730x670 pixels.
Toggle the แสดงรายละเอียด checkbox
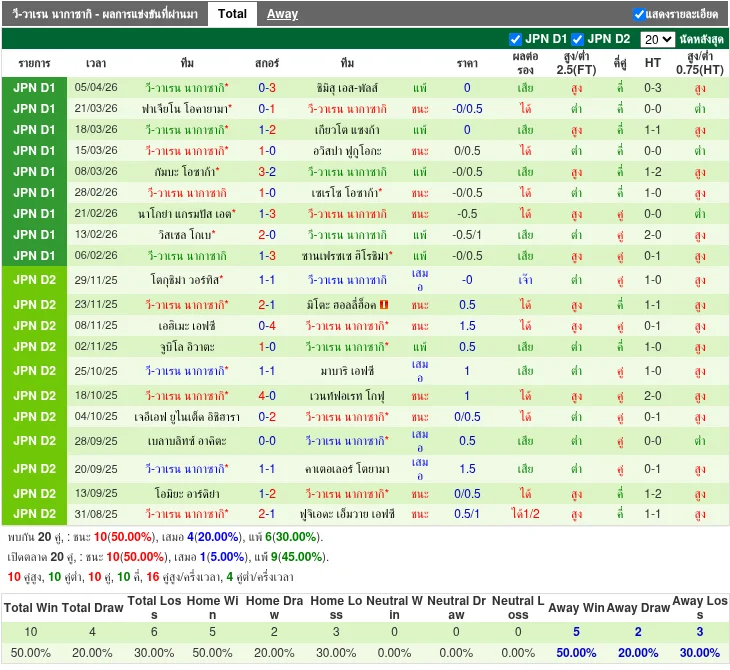click(639, 14)
